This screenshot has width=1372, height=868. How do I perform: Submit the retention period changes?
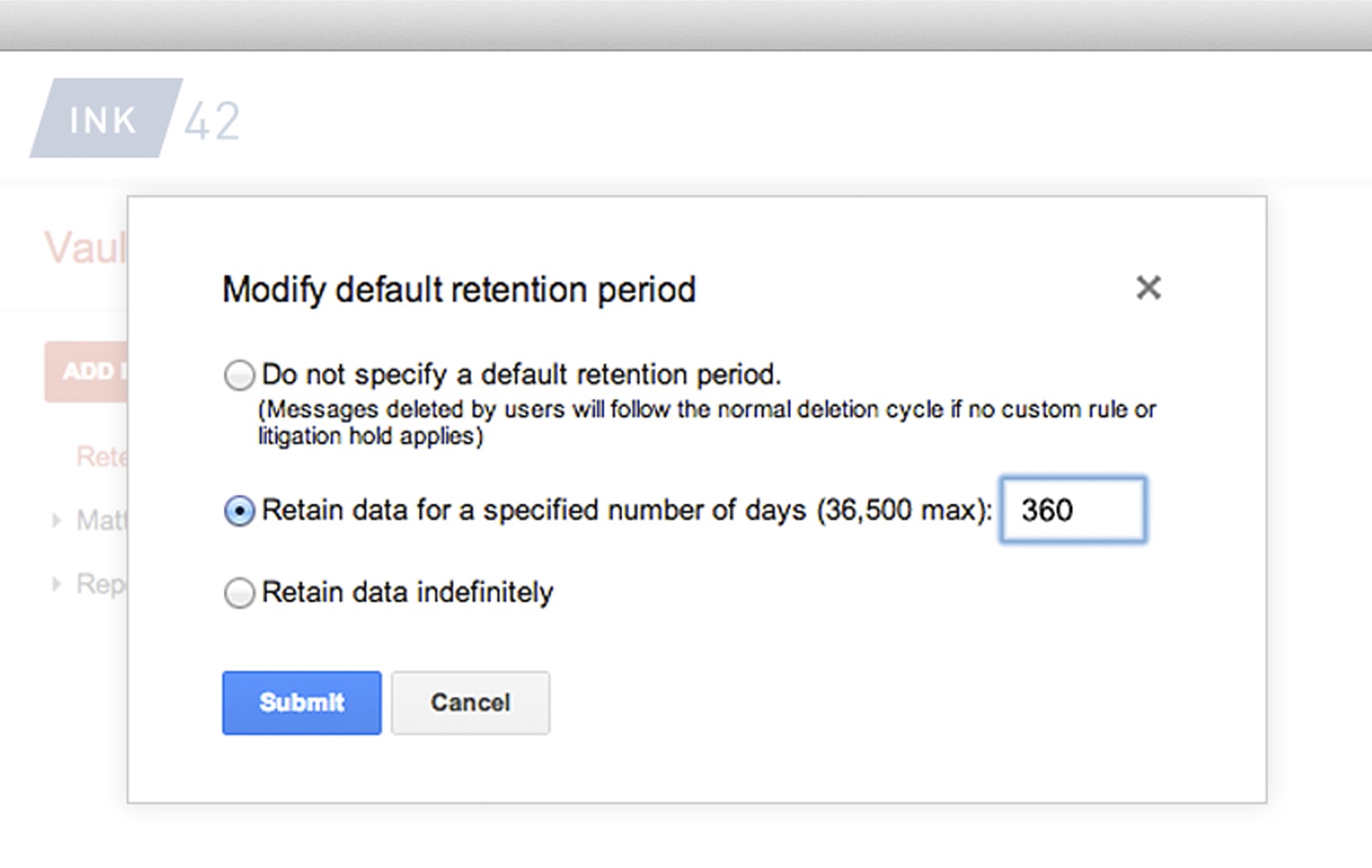pyautogui.click(x=302, y=702)
